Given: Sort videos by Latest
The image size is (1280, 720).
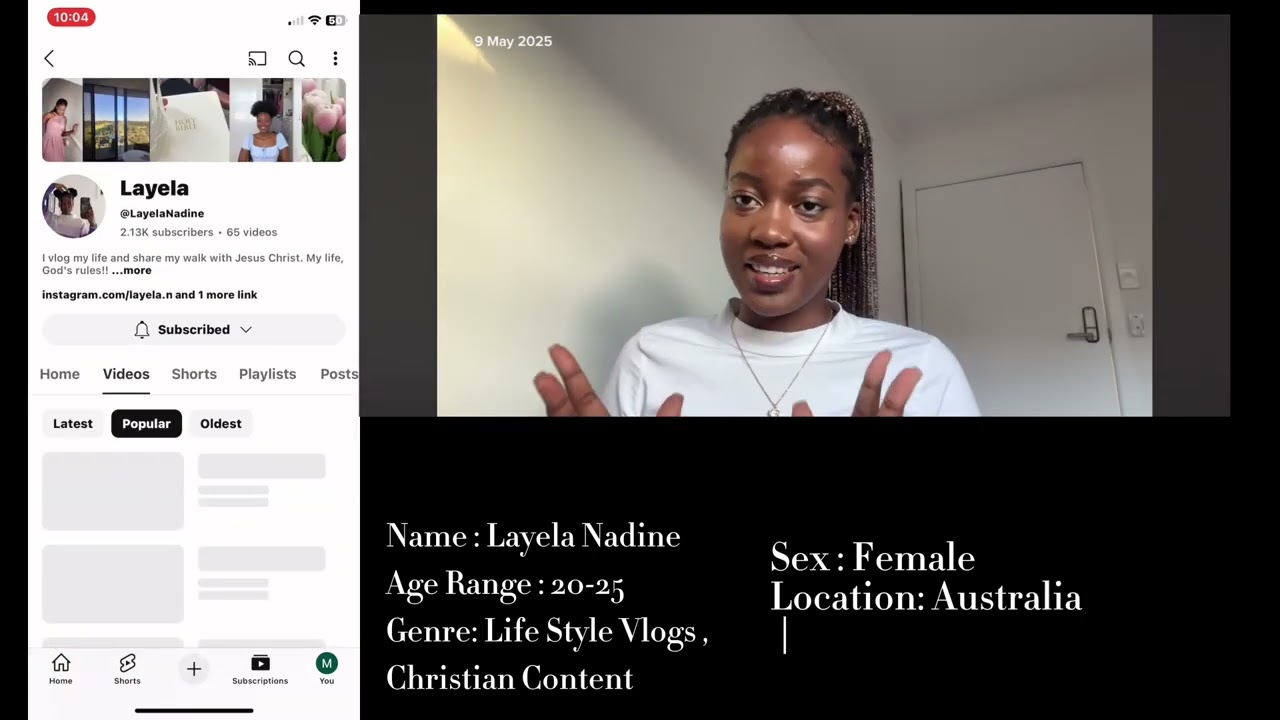Looking at the screenshot, I should click(73, 424).
